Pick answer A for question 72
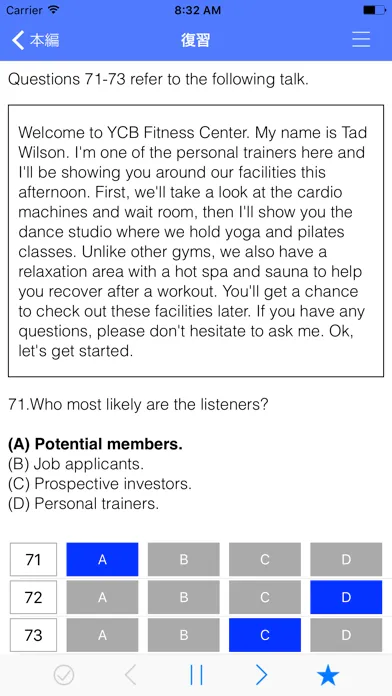This screenshot has width=392, height=696. [102, 597]
